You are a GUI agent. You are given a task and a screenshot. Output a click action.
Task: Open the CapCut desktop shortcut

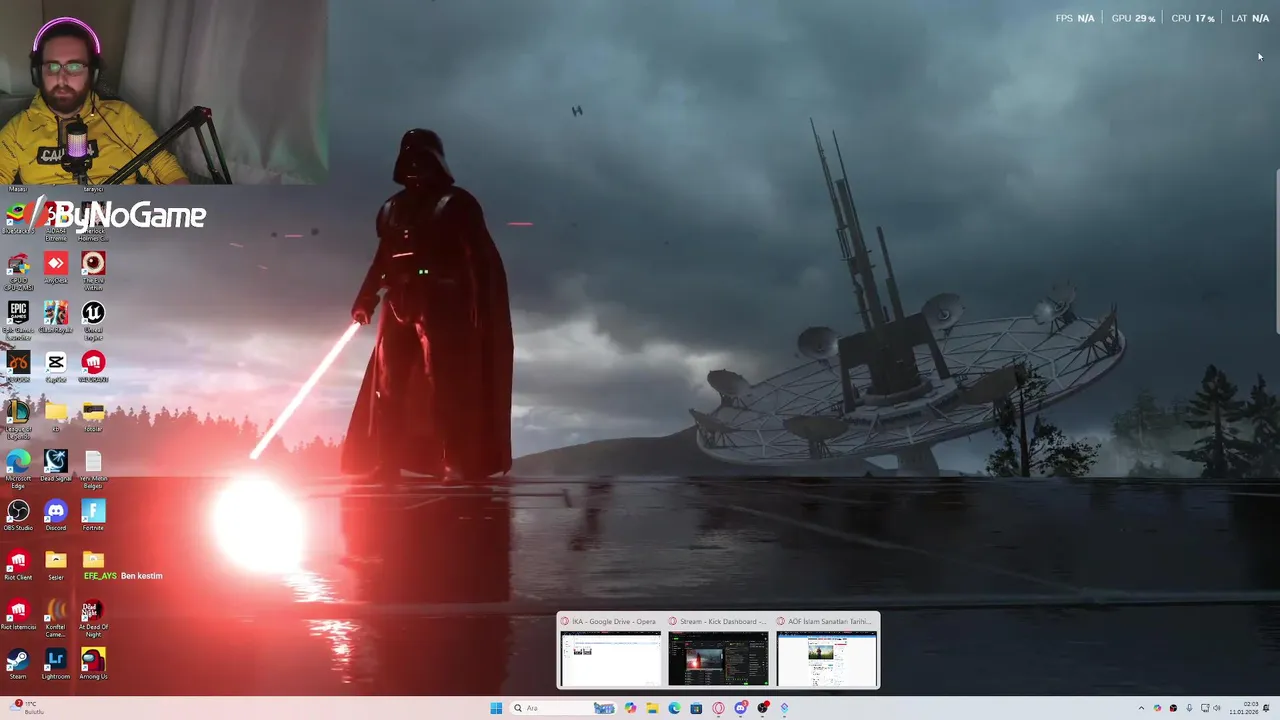coord(56,367)
